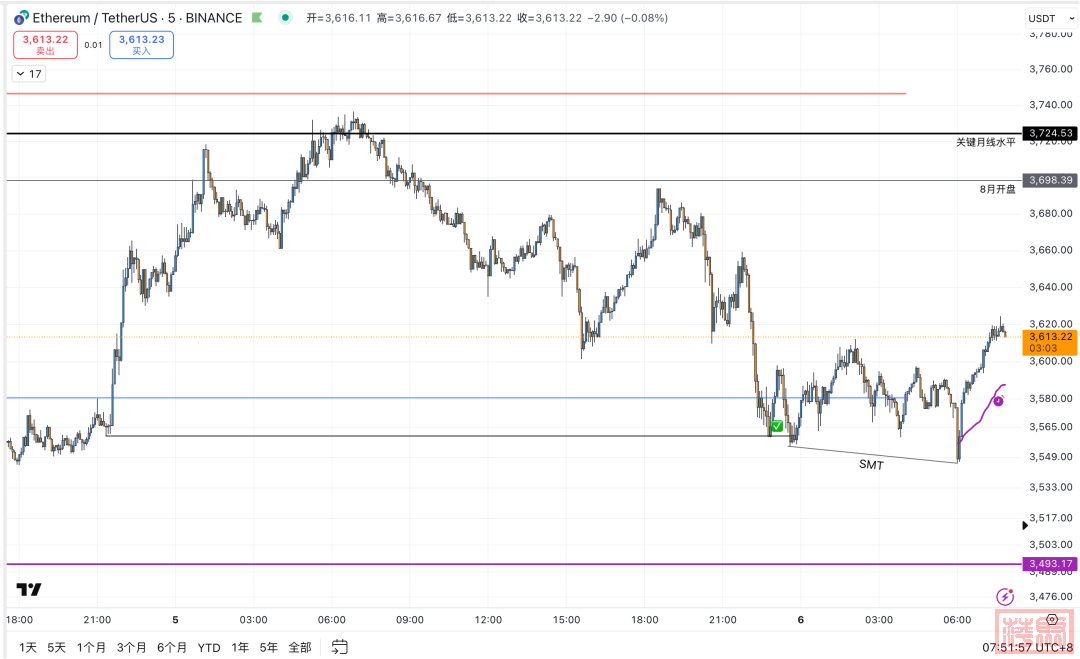Open timezone menu showing UTC+8

click(1035, 647)
